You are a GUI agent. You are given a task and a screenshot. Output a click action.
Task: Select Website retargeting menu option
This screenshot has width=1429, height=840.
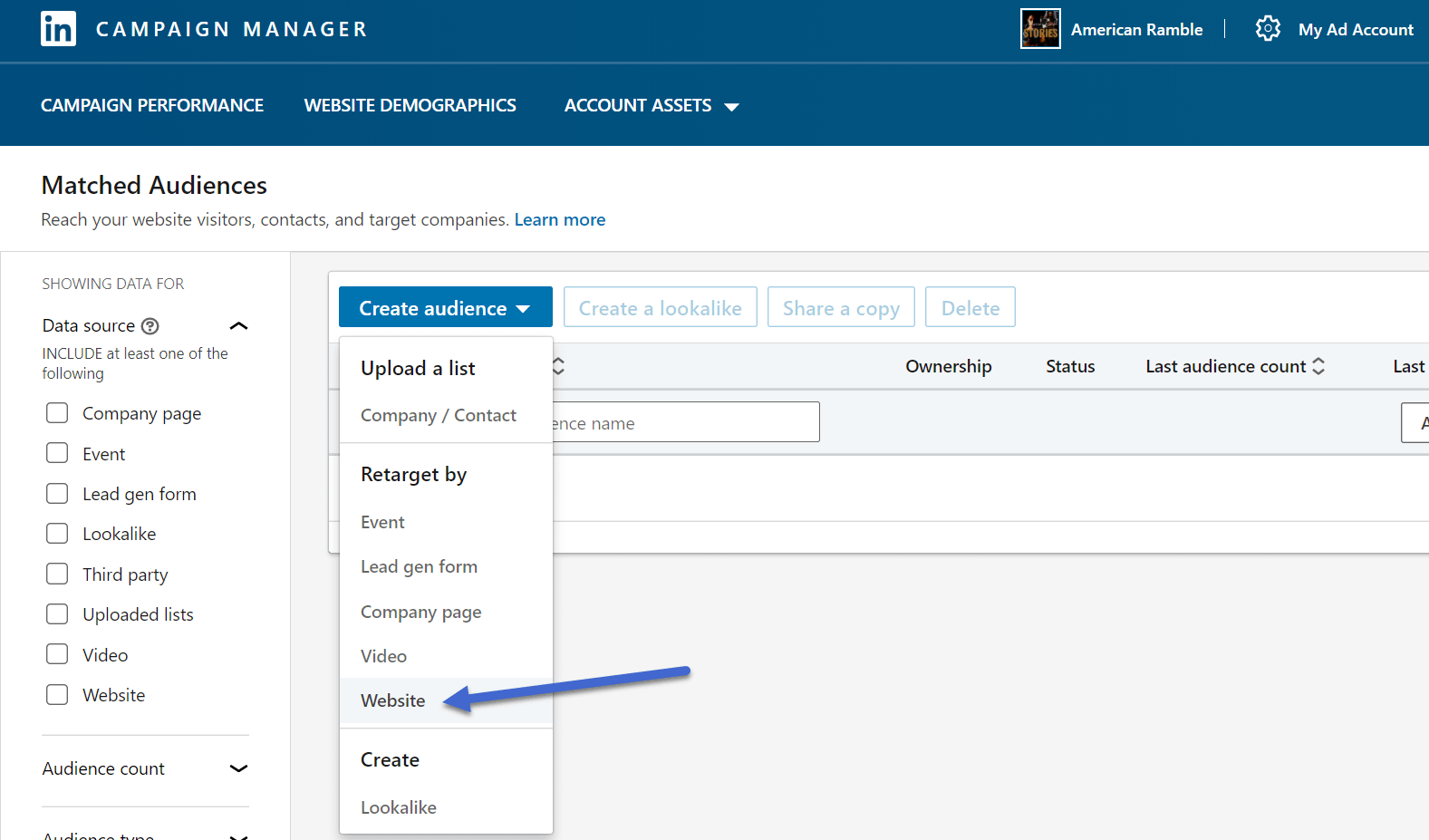(446, 700)
